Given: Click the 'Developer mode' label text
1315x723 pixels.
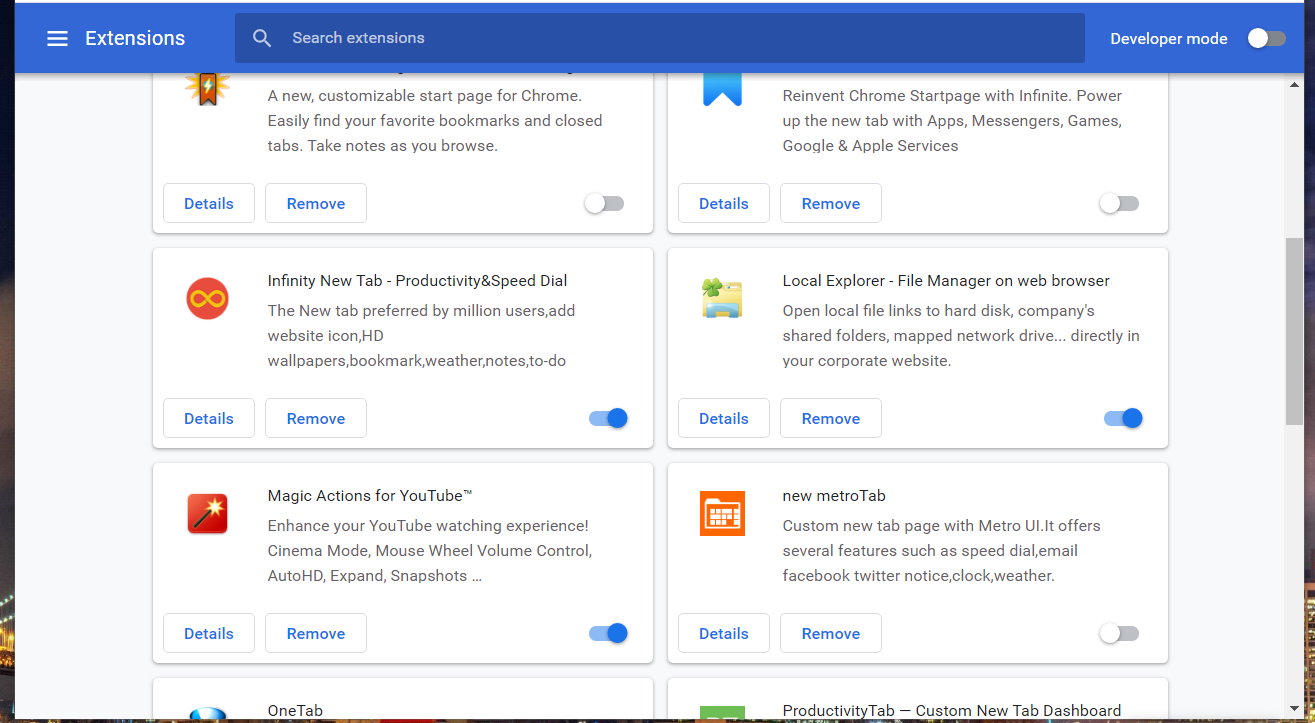Looking at the screenshot, I should point(1169,39).
